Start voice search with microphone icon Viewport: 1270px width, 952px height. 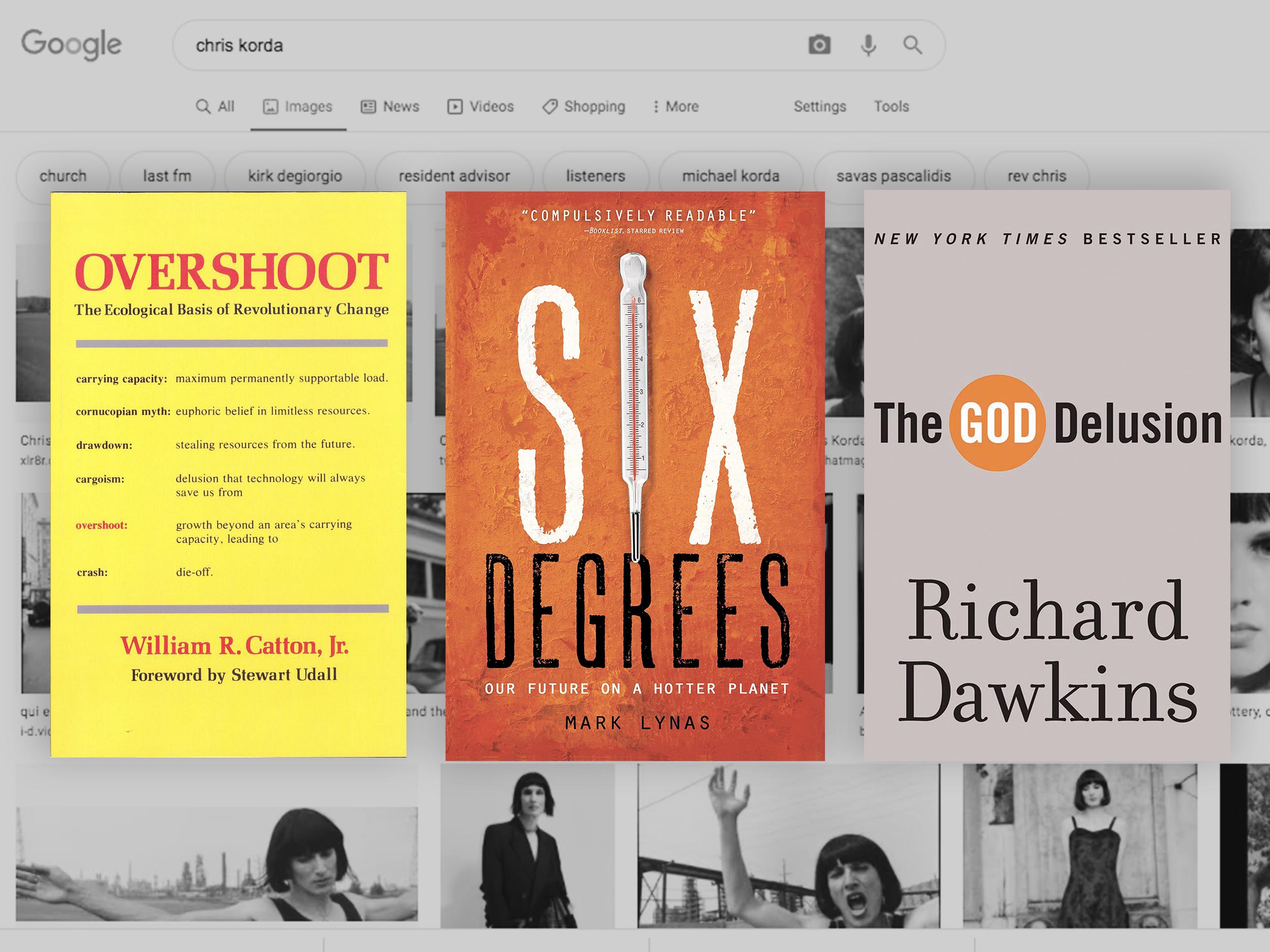pos(869,45)
